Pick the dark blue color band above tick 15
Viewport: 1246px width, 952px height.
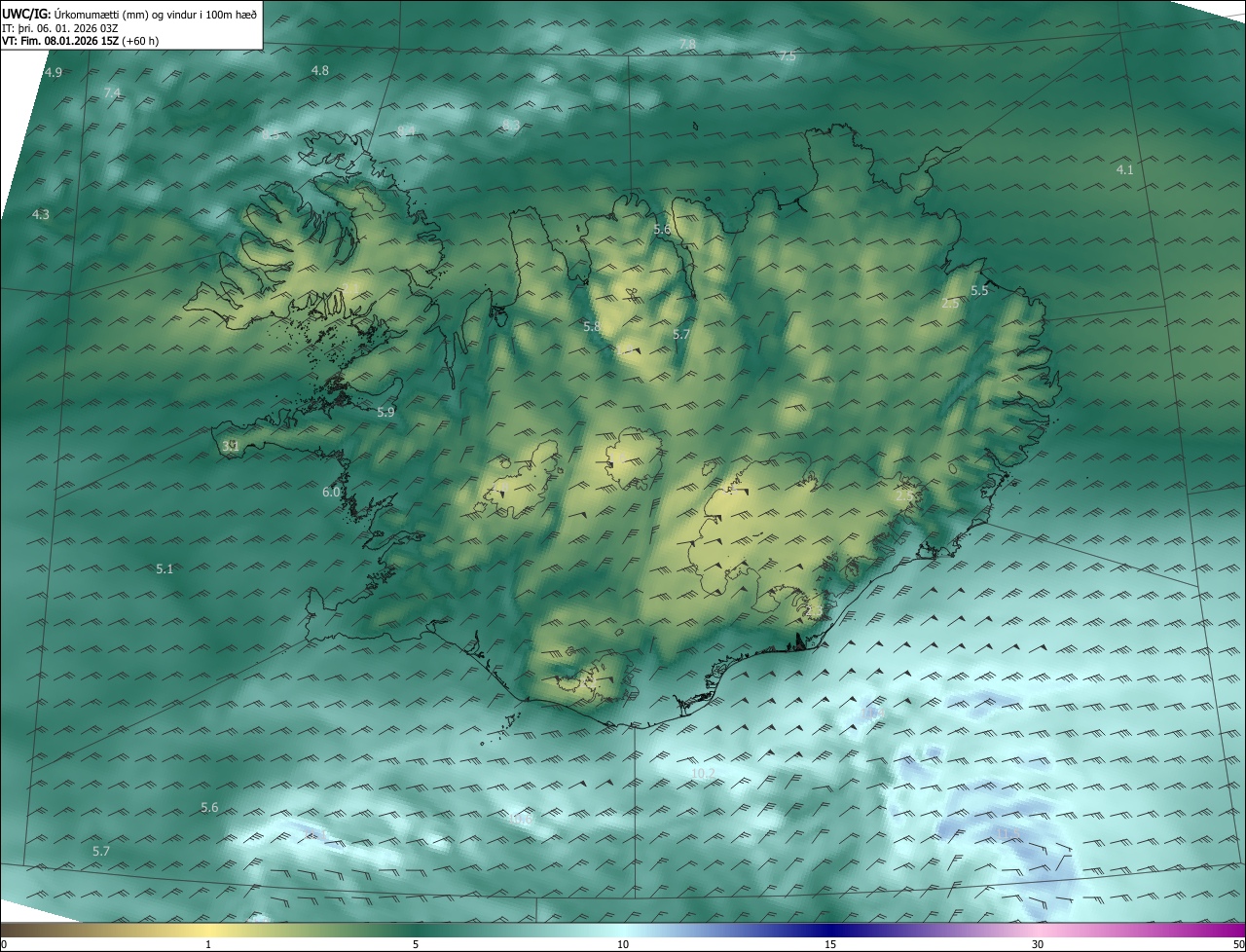[830, 931]
